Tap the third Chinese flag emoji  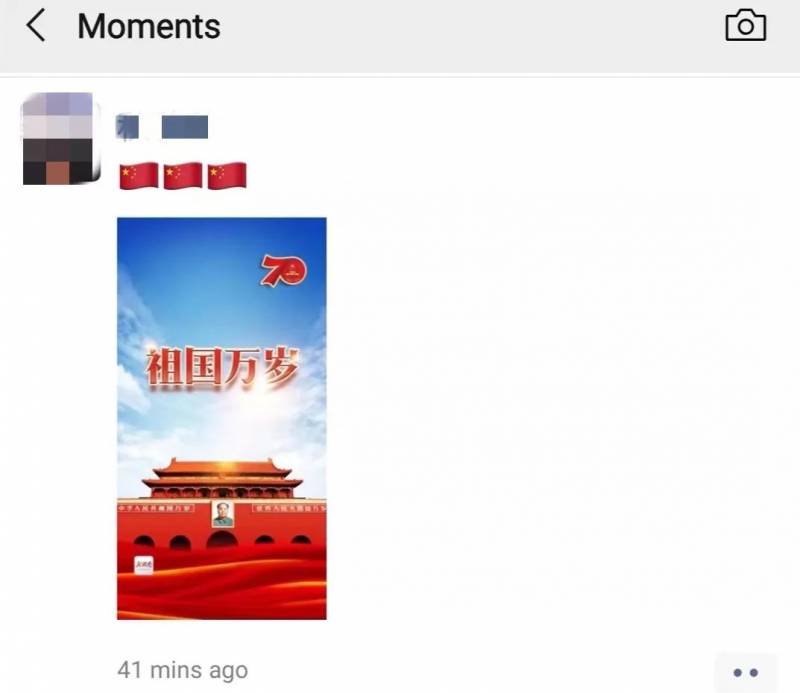[227, 176]
